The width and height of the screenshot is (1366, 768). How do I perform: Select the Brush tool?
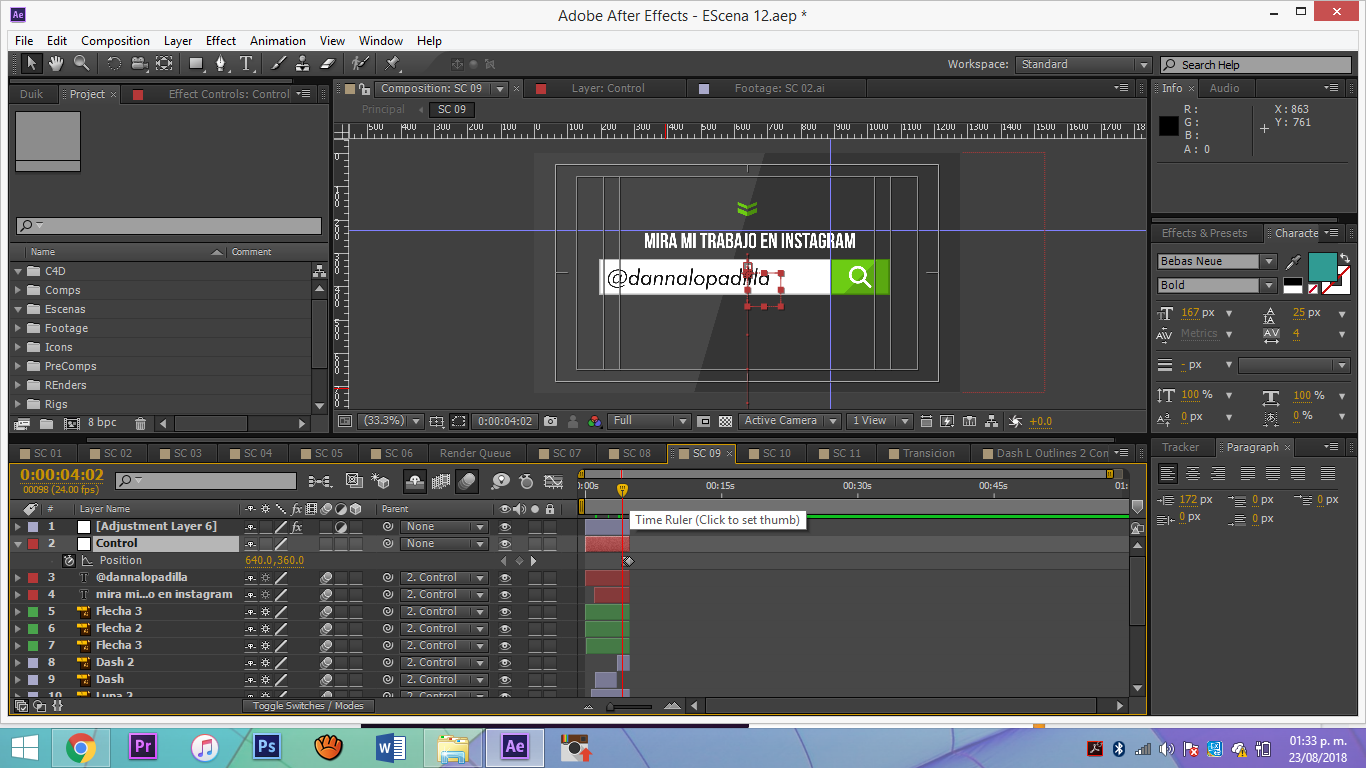click(279, 64)
